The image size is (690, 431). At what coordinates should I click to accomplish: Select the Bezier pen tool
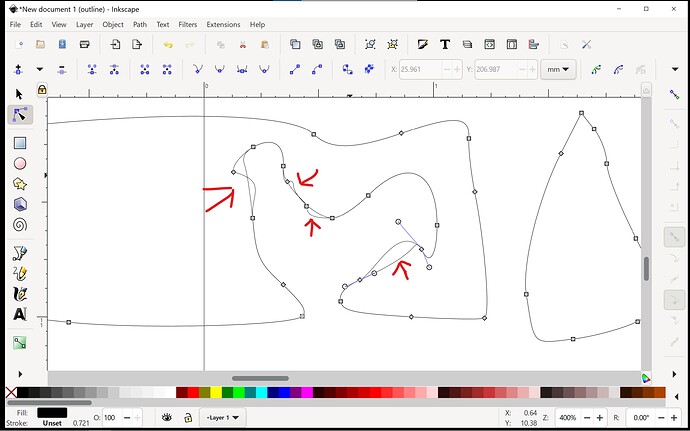tap(20, 253)
